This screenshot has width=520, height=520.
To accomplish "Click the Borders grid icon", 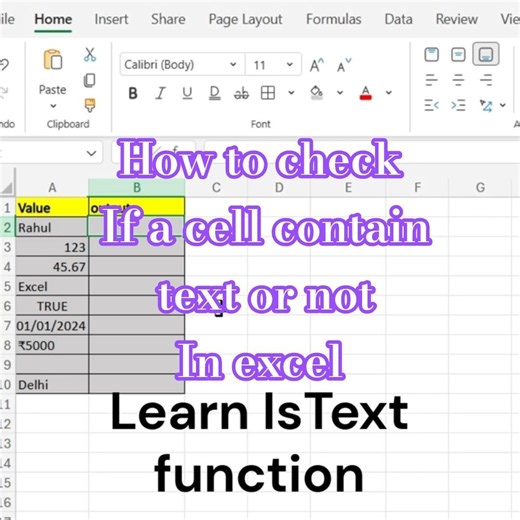I will pos(268,93).
